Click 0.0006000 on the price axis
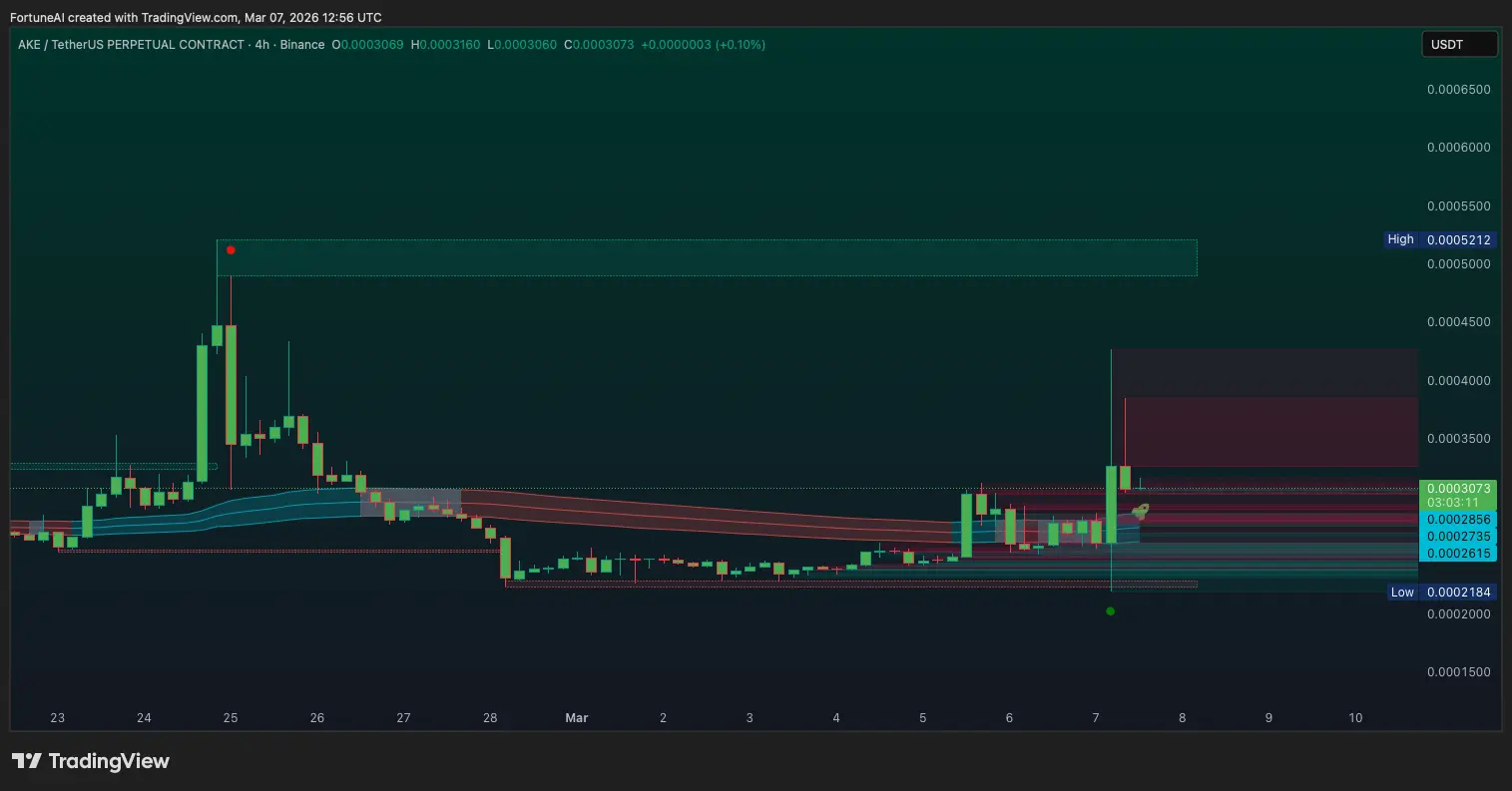This screenshot has height=791, width=1512. click(x=1458, y=147)
